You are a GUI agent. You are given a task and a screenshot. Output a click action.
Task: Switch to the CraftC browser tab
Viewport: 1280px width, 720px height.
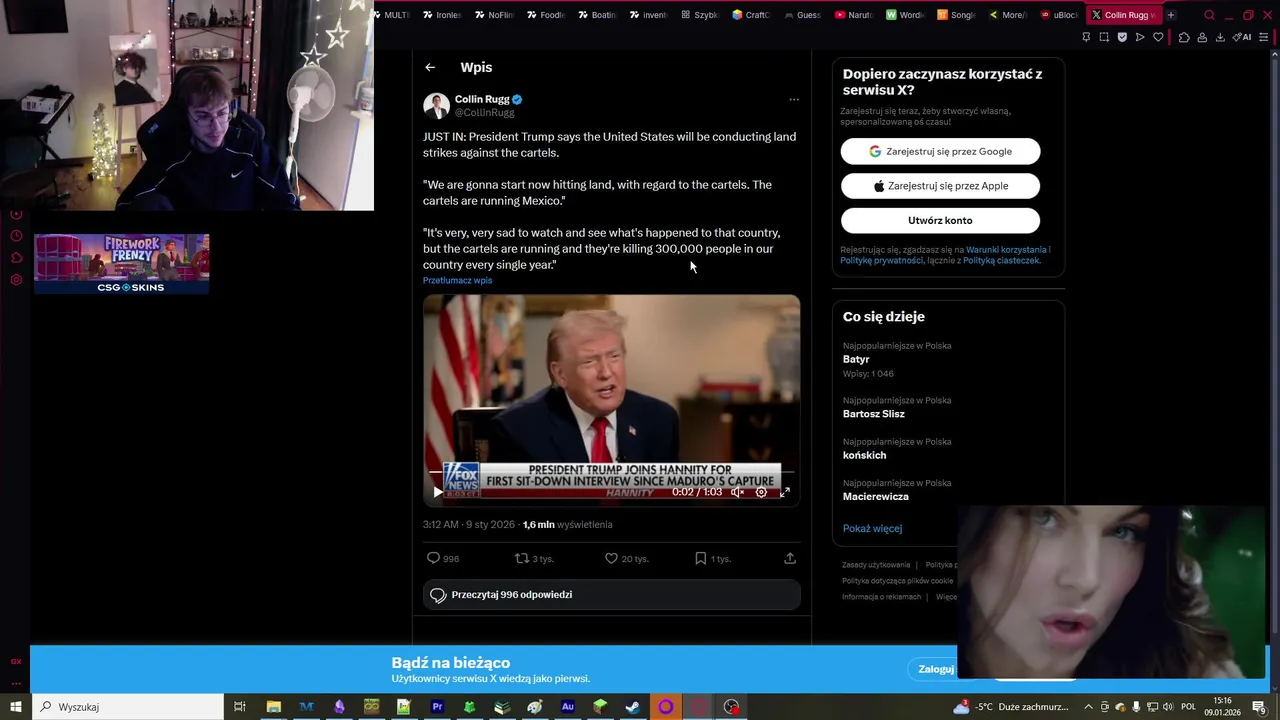pos(750,15)
